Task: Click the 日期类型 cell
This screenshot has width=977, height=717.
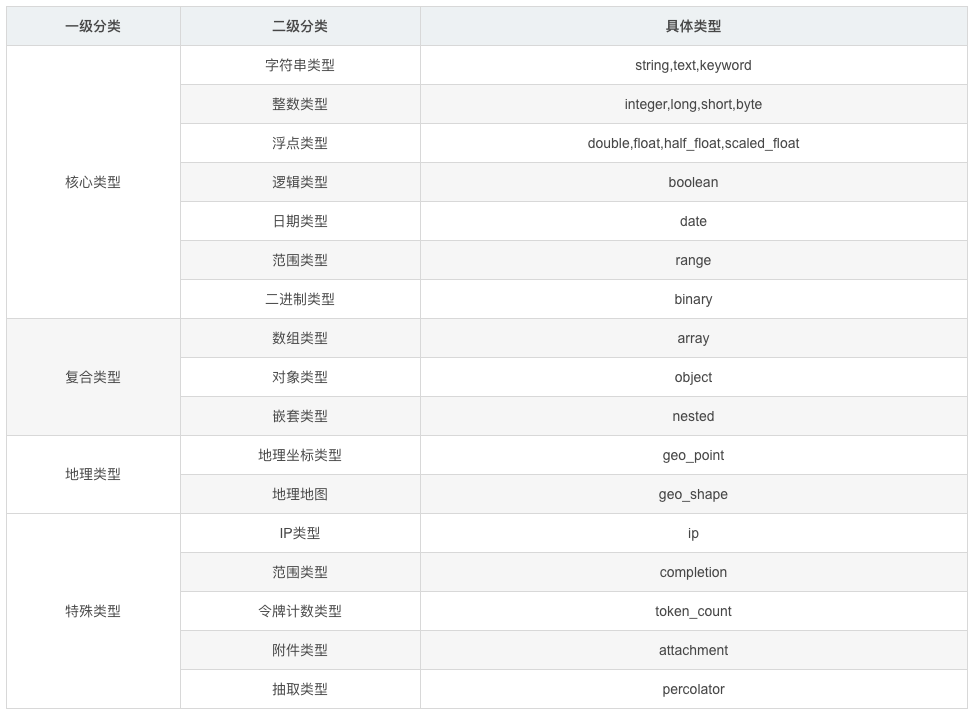Action: [x=300, y=221]
